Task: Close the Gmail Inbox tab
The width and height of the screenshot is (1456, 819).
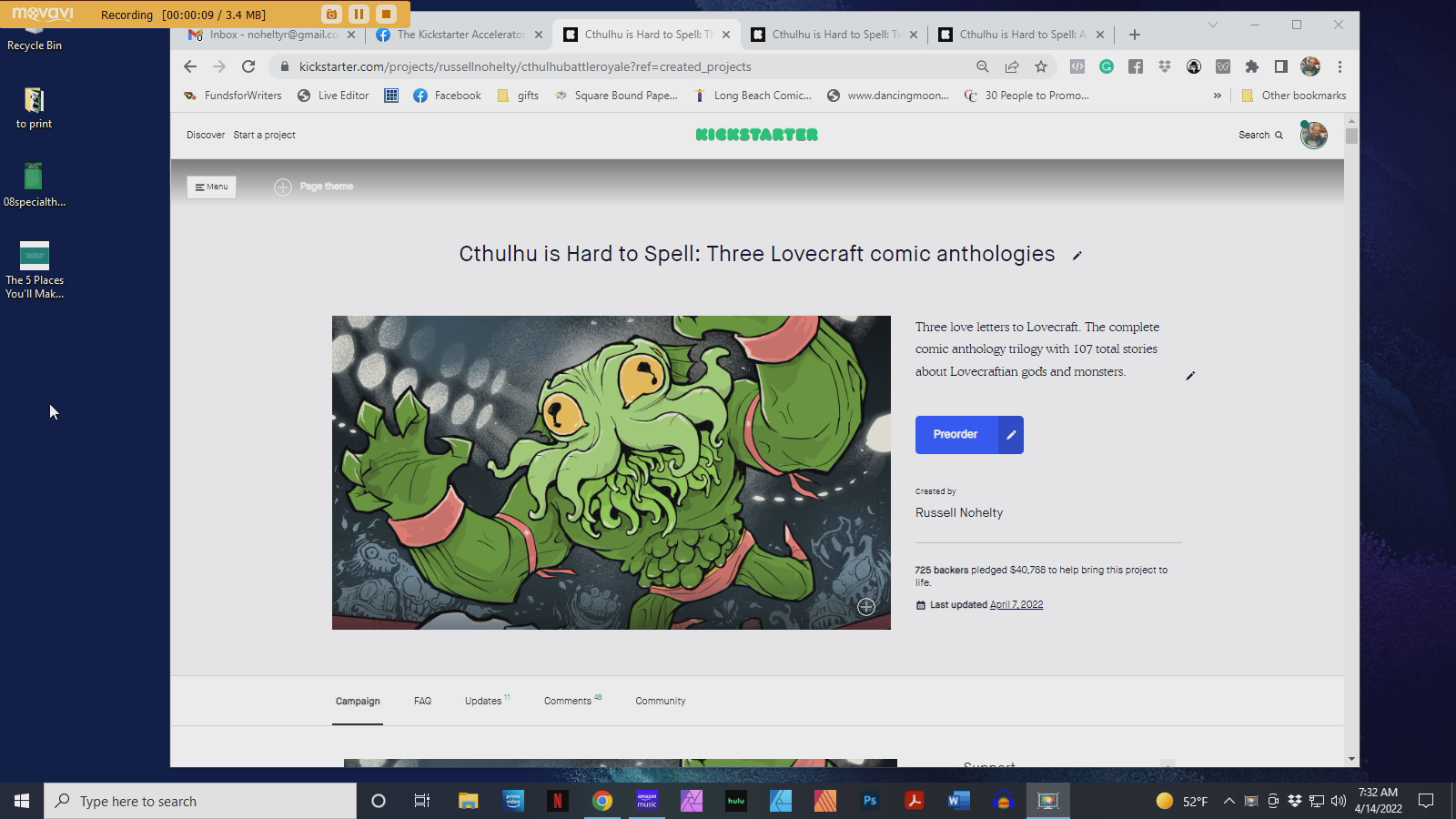Action: coord(351,35)
